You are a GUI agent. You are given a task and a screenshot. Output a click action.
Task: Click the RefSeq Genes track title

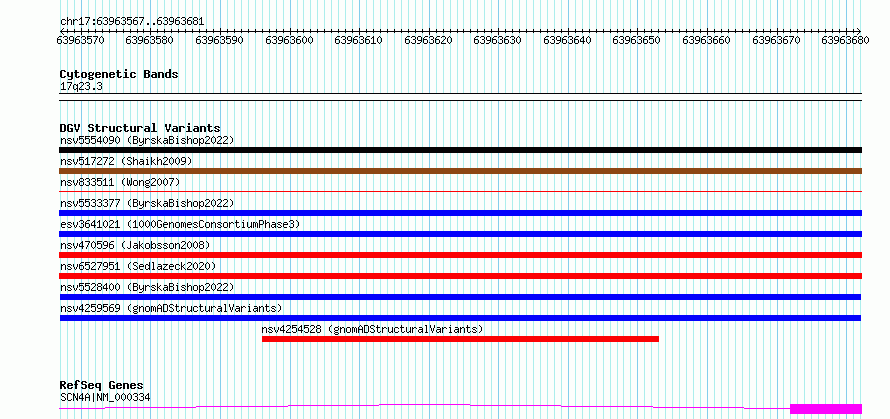[x=101, y=386]
